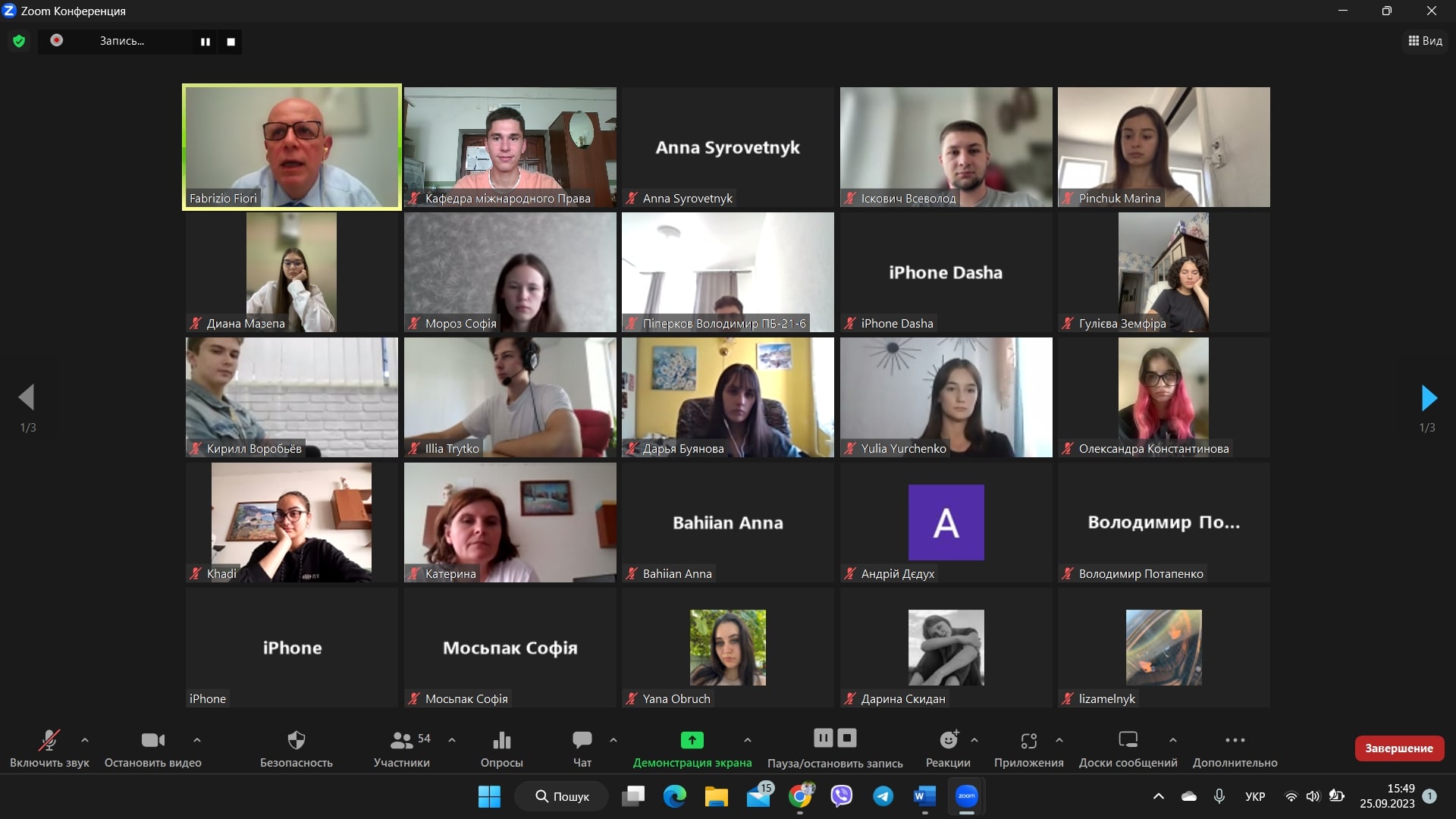Select Anna Syrovetnyk participant tile
The height and width of the screenshot is (819, 1456).
click(x=728, y=147)
